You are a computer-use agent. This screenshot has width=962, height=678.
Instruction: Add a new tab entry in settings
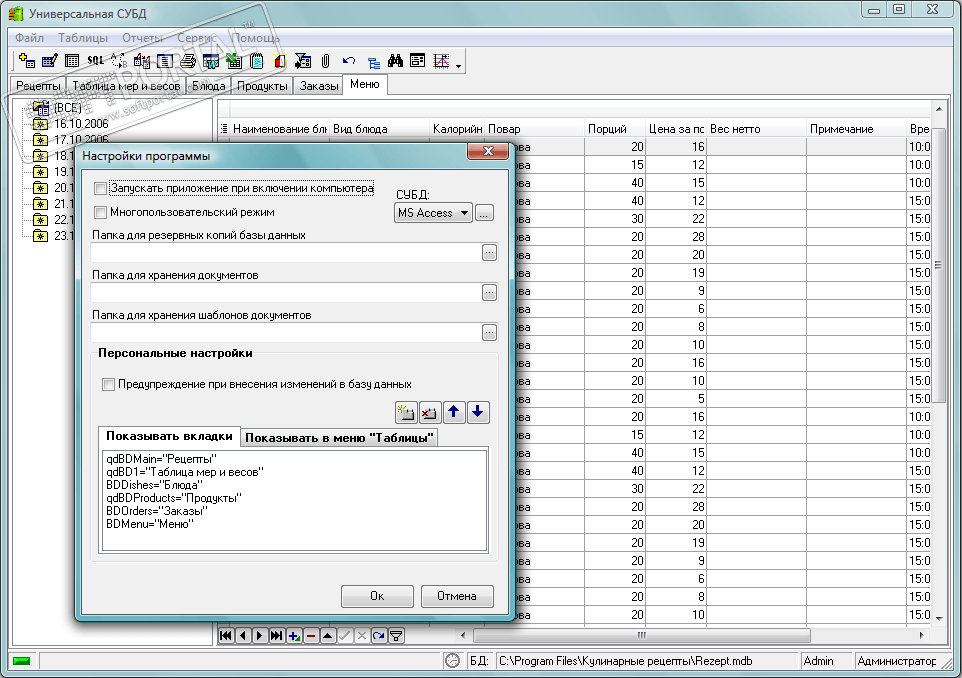pos(406,412)
